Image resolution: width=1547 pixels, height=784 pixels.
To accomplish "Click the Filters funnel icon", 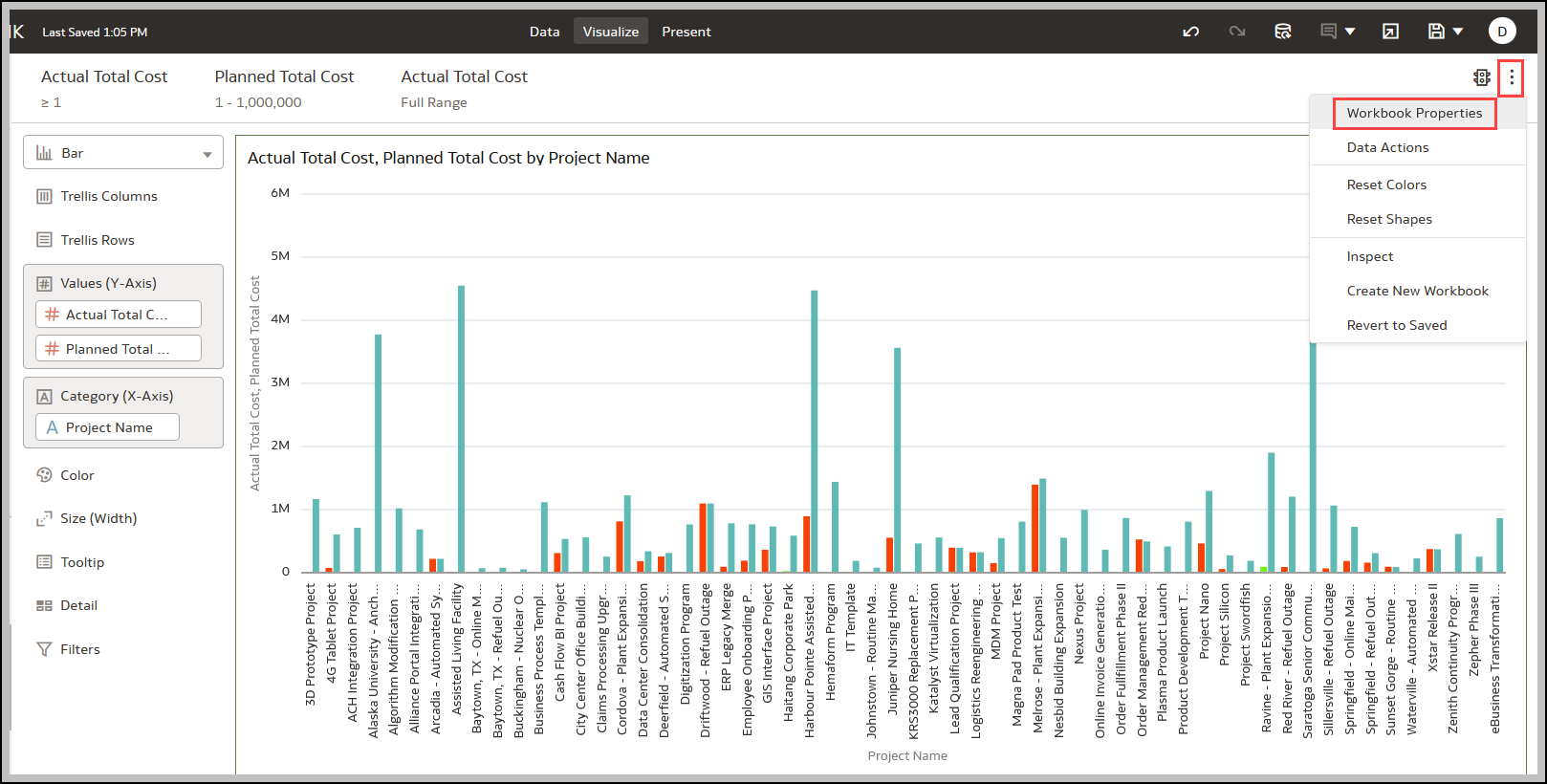I will [44, 649].
